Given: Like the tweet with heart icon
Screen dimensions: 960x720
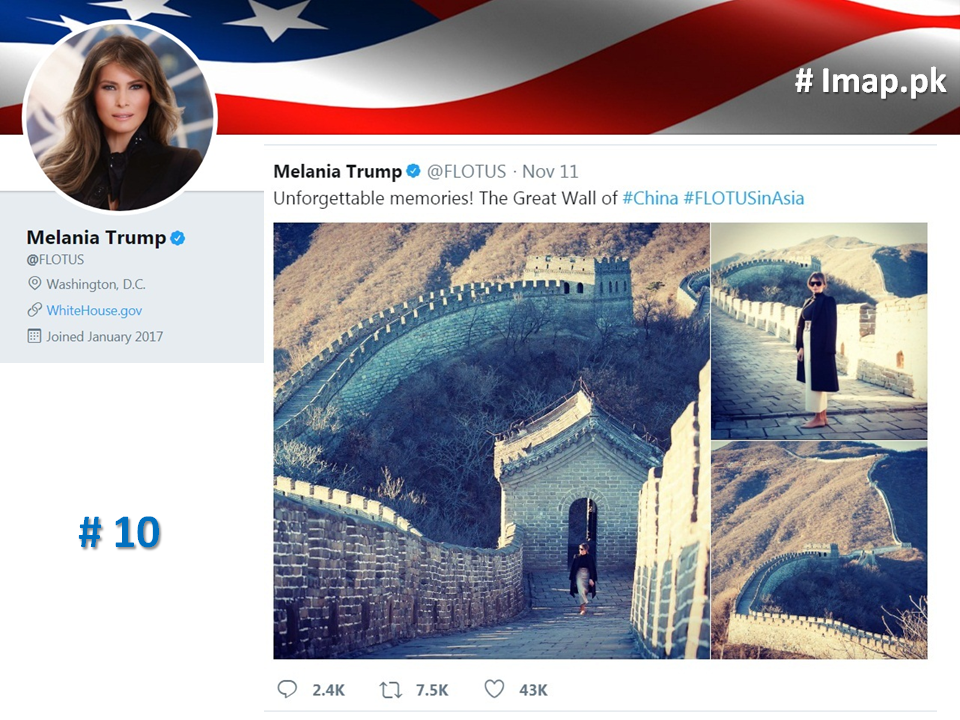Looking at the screenshot, I should [494, 689].
